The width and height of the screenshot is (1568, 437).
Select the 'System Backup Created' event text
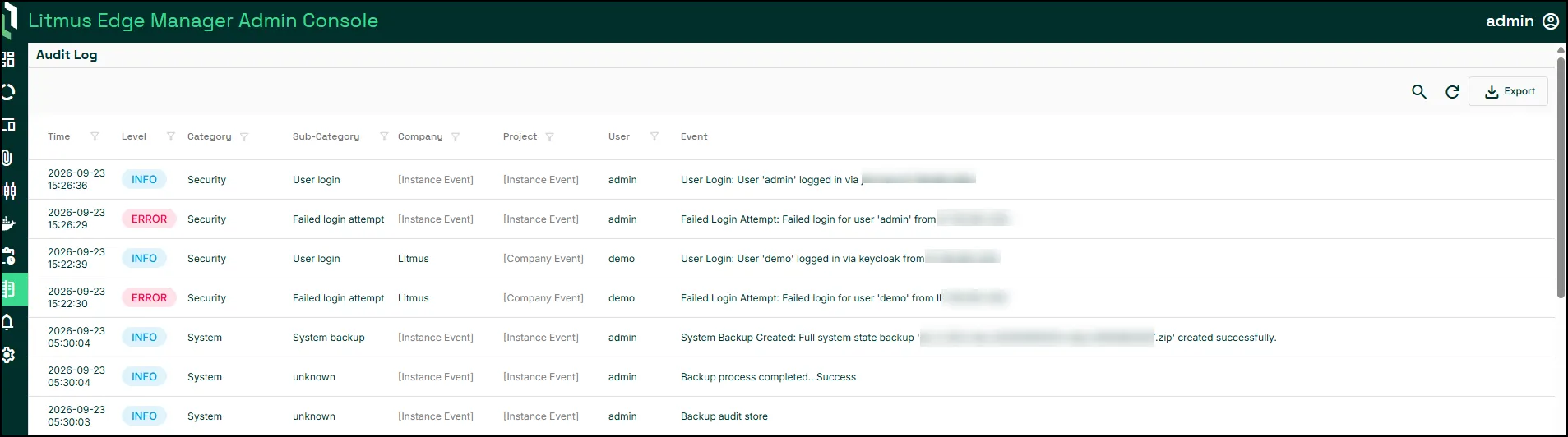click(978, 338)
